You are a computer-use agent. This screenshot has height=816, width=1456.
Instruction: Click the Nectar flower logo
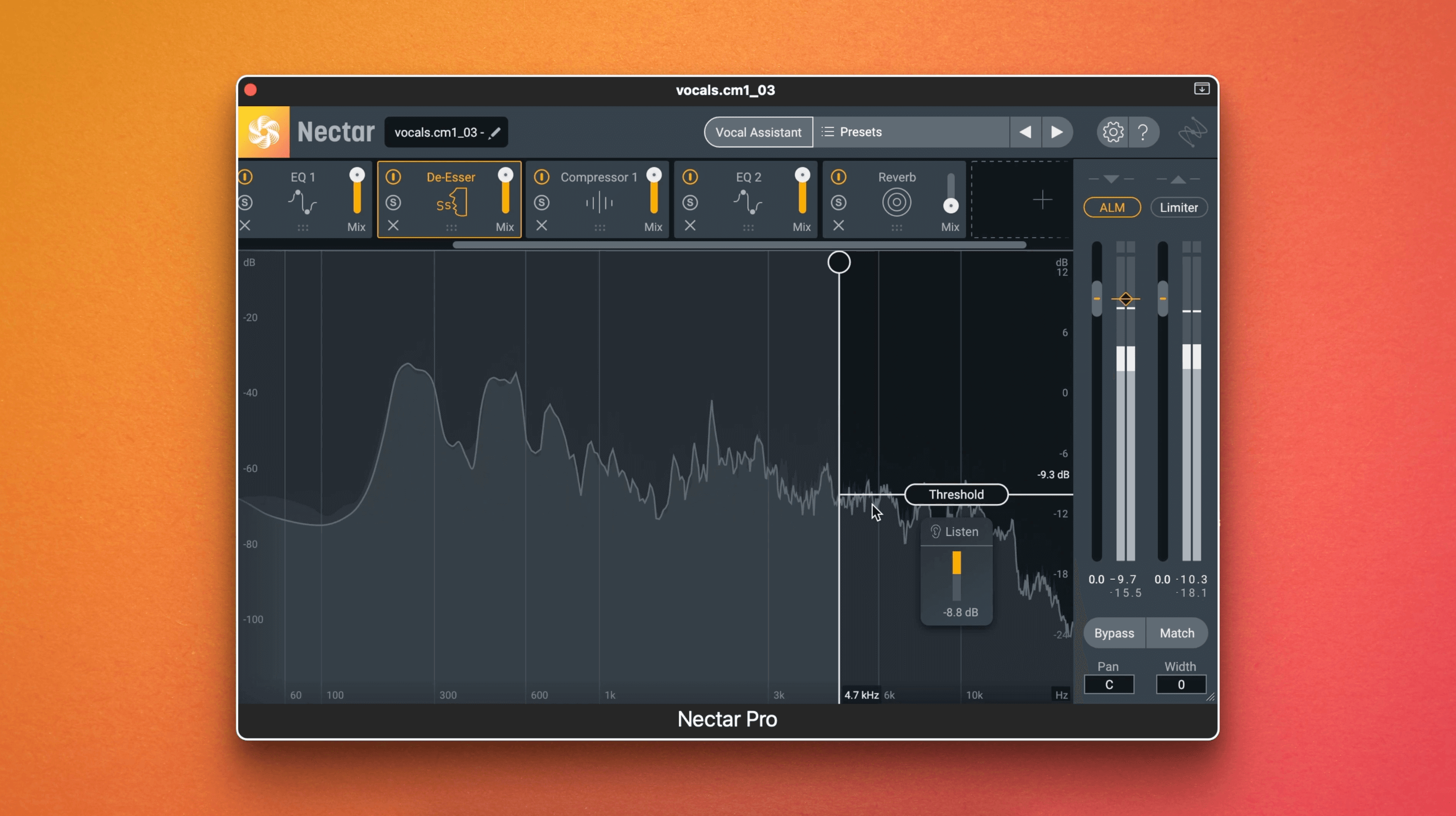tap(264, 132)
